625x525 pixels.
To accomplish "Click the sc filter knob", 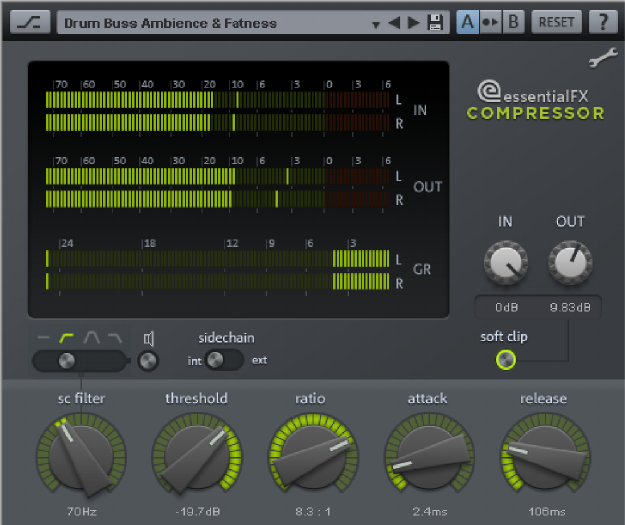I will 81,455.
